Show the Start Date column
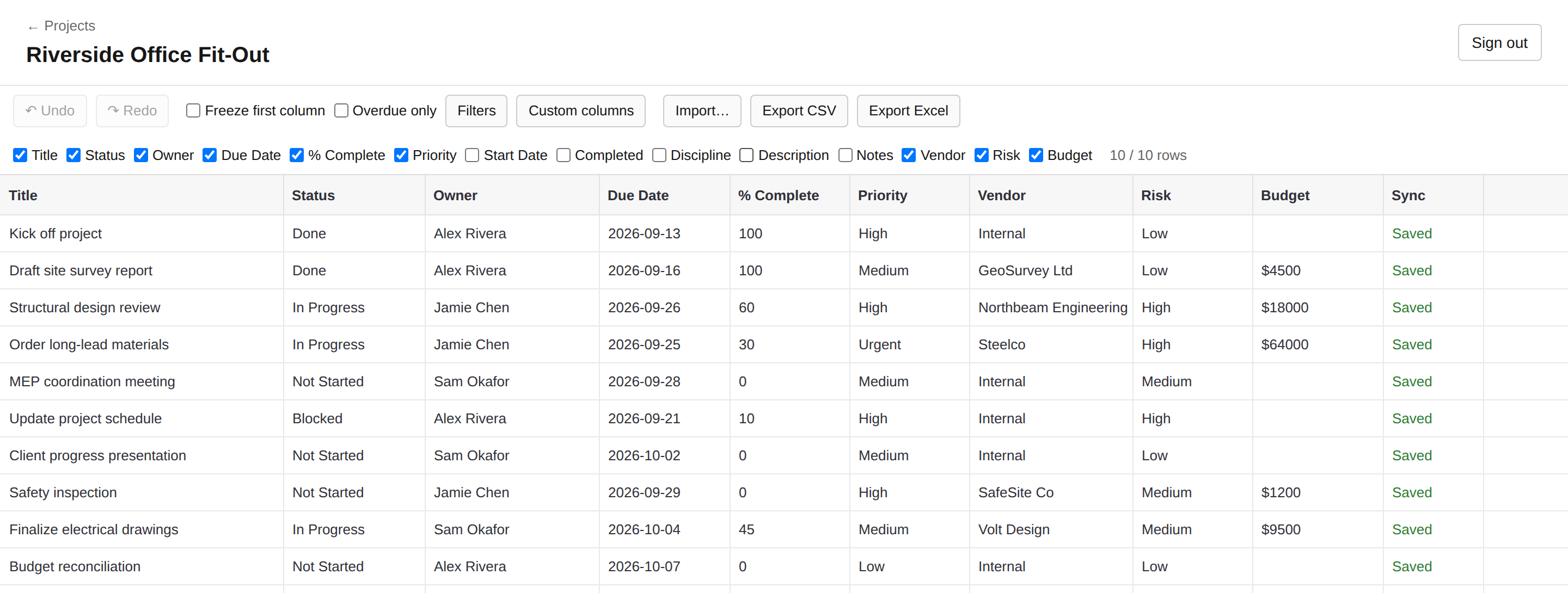This screenshot has width=1568, height=593. pyautogui.click(x=471, y=155)
